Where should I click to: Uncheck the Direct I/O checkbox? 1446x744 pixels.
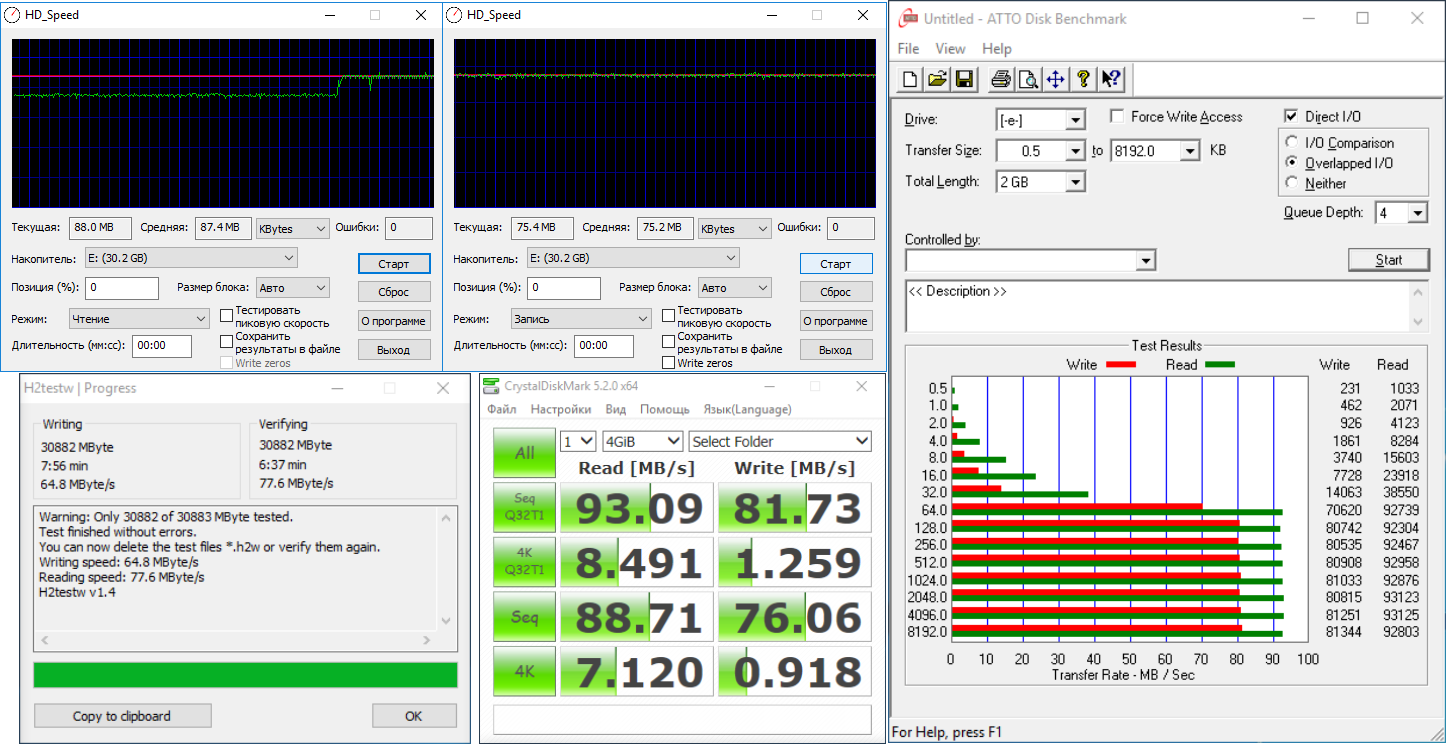click(x=1290, y=117)
